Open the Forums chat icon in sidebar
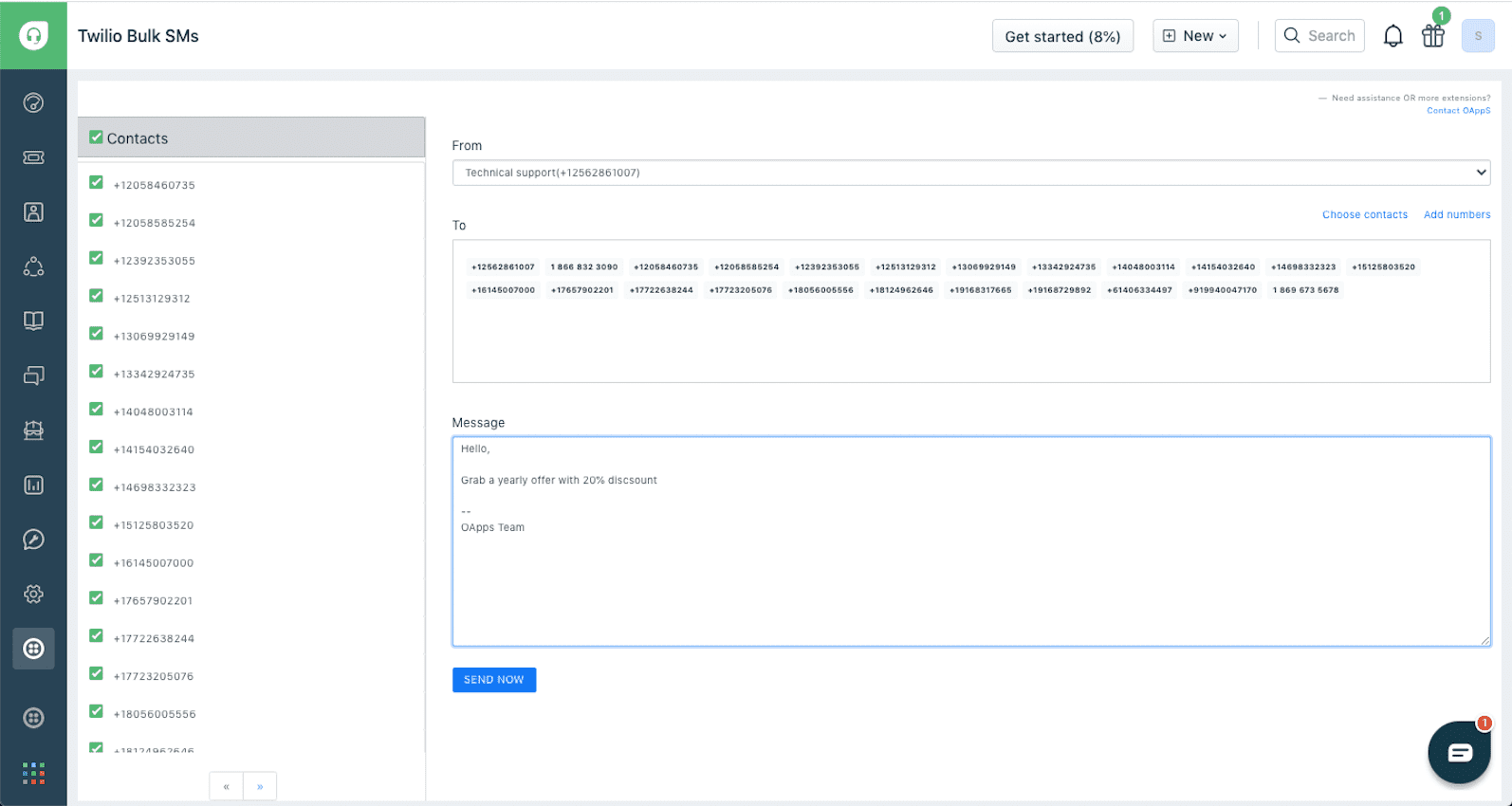The height and width of the screenshot is (806, 1512). [33, 376]
